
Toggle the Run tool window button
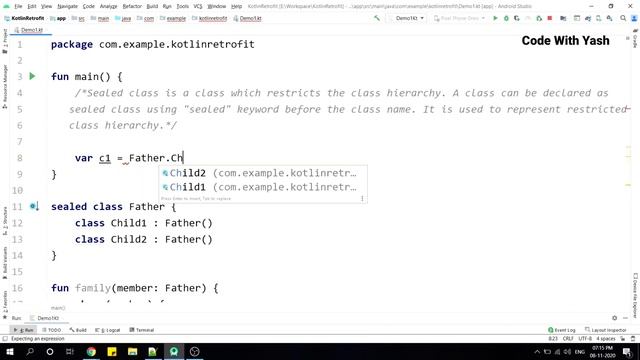pos(23,330)
